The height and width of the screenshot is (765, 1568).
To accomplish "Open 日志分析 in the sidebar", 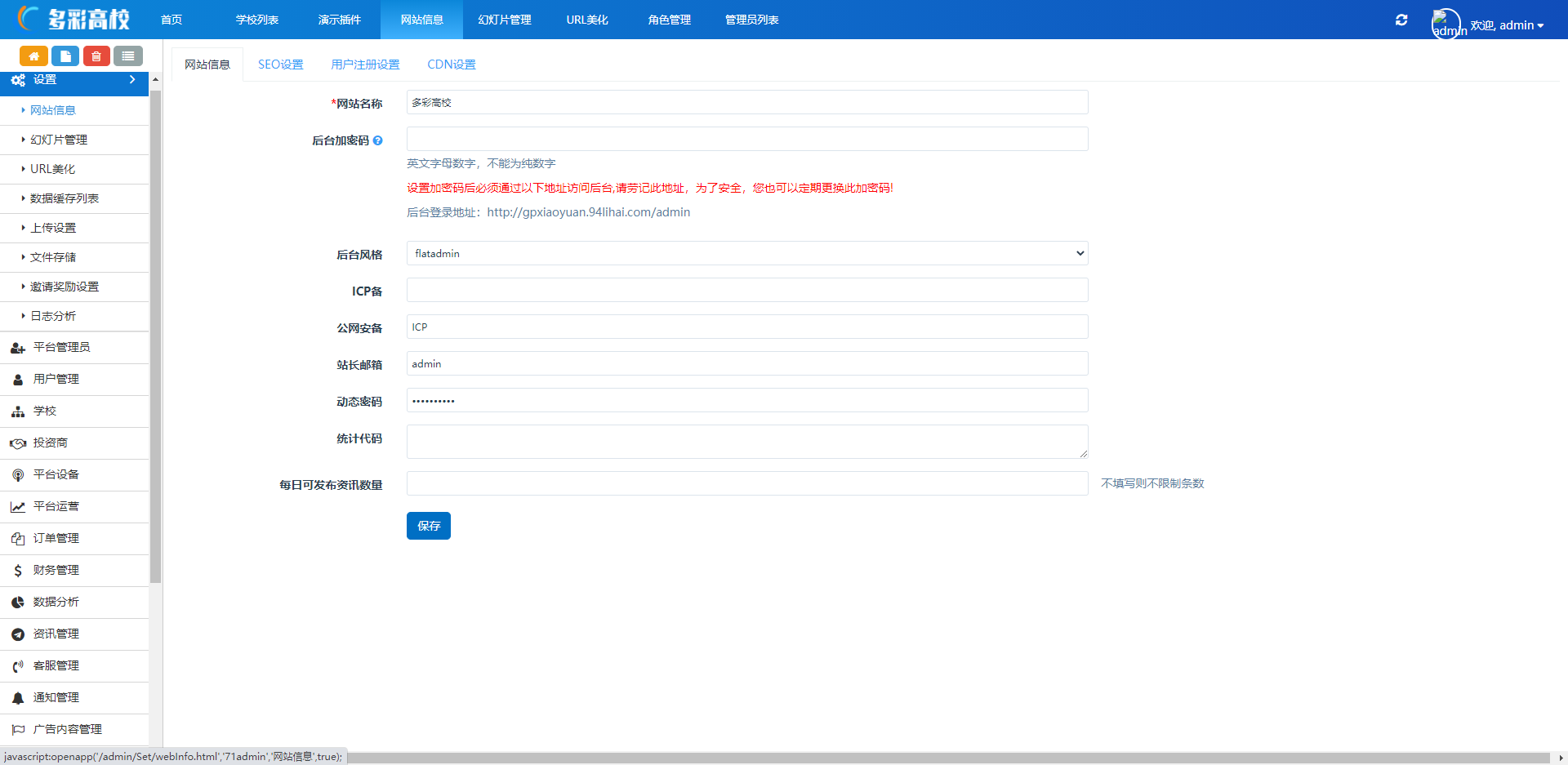I will (53, 316).
